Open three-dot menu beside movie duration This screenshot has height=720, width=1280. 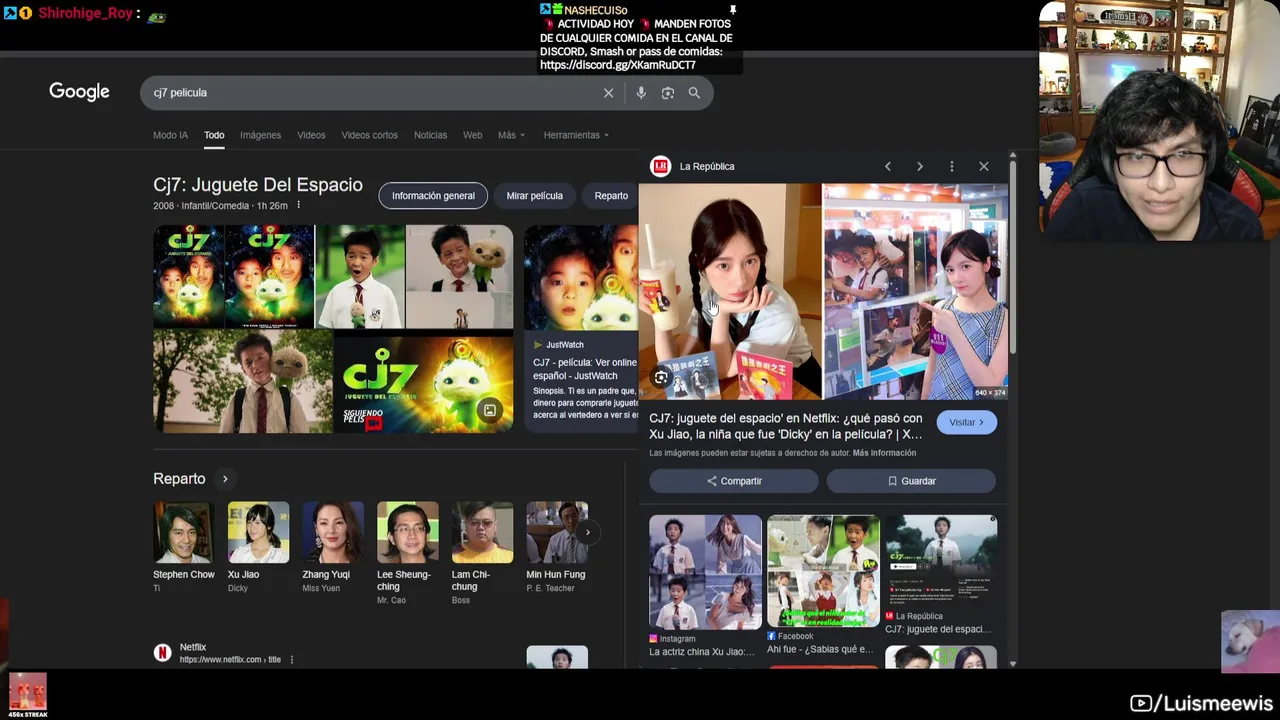click(298, 205)
